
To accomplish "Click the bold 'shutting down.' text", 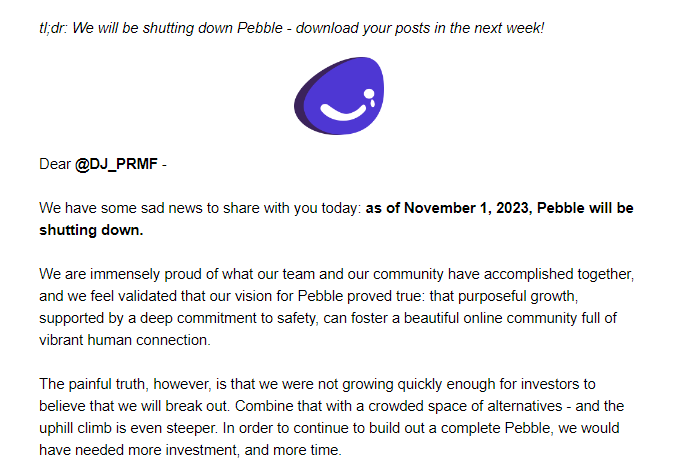I will pyautogui.click(x=91, y=230).
